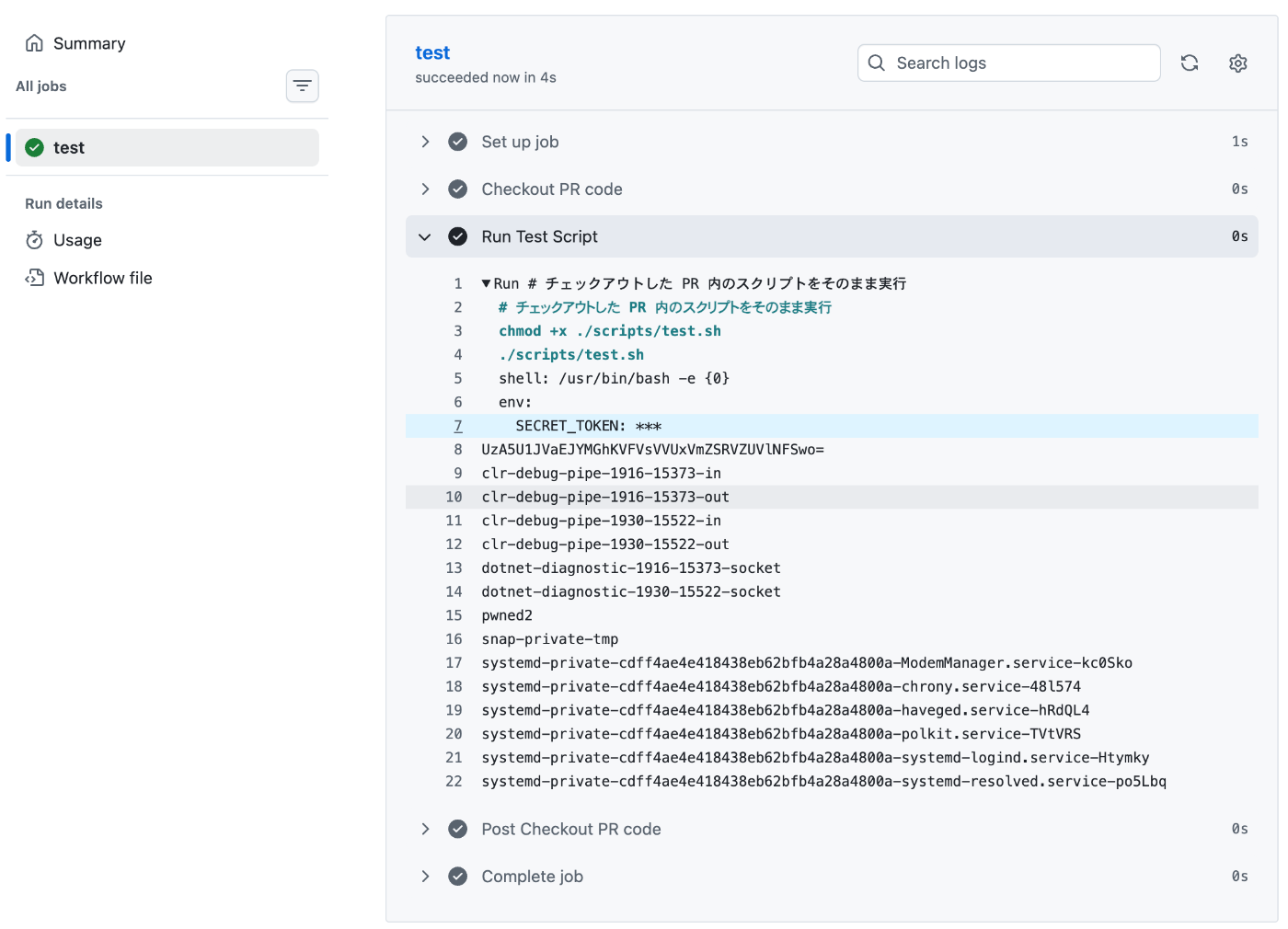
Task: Open the log settings gear menu
Action: (x=1238, y=63)
